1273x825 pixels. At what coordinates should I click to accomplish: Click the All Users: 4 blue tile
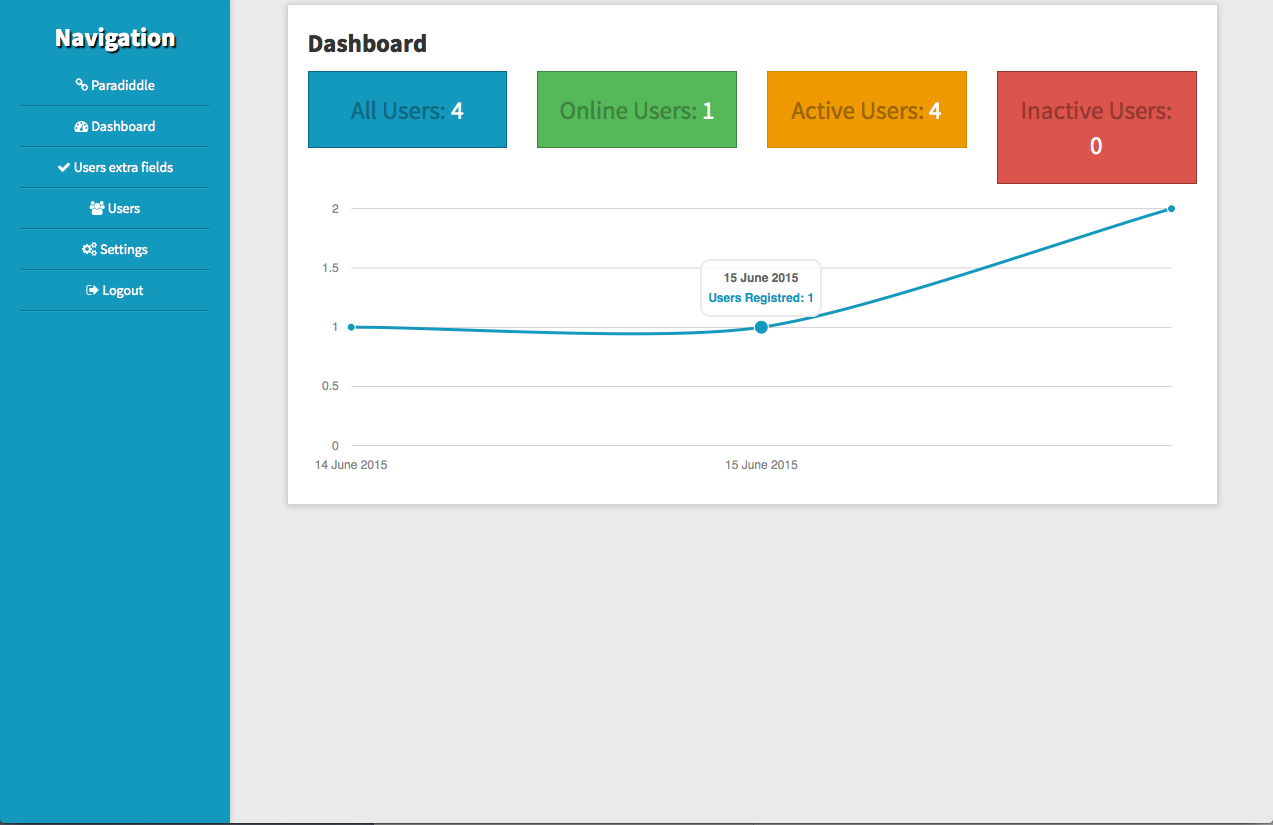tap(407, 110)
